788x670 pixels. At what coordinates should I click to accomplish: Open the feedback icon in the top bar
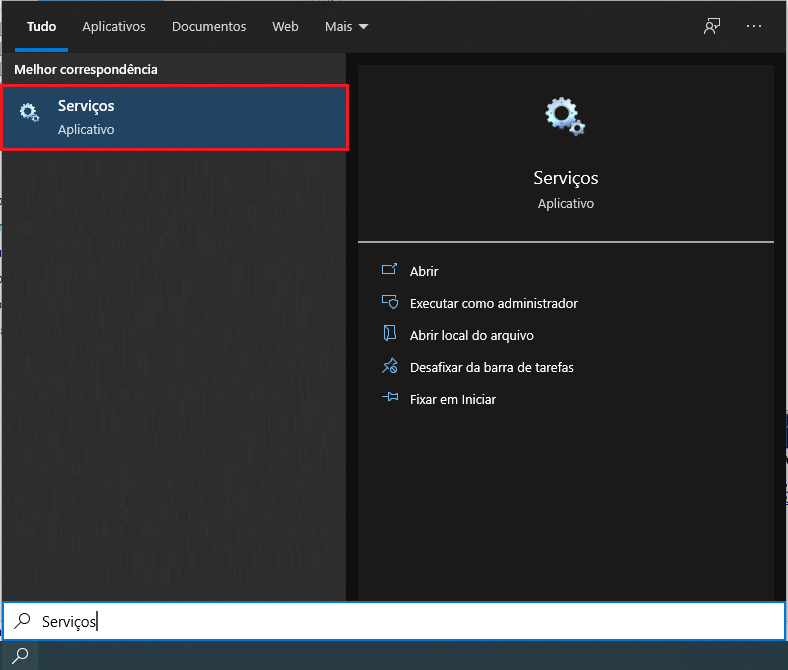(711, 27)
